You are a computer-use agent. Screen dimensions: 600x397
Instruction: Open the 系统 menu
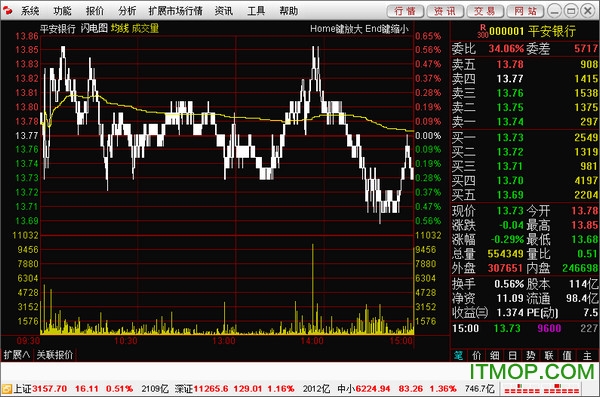[30, 11]
